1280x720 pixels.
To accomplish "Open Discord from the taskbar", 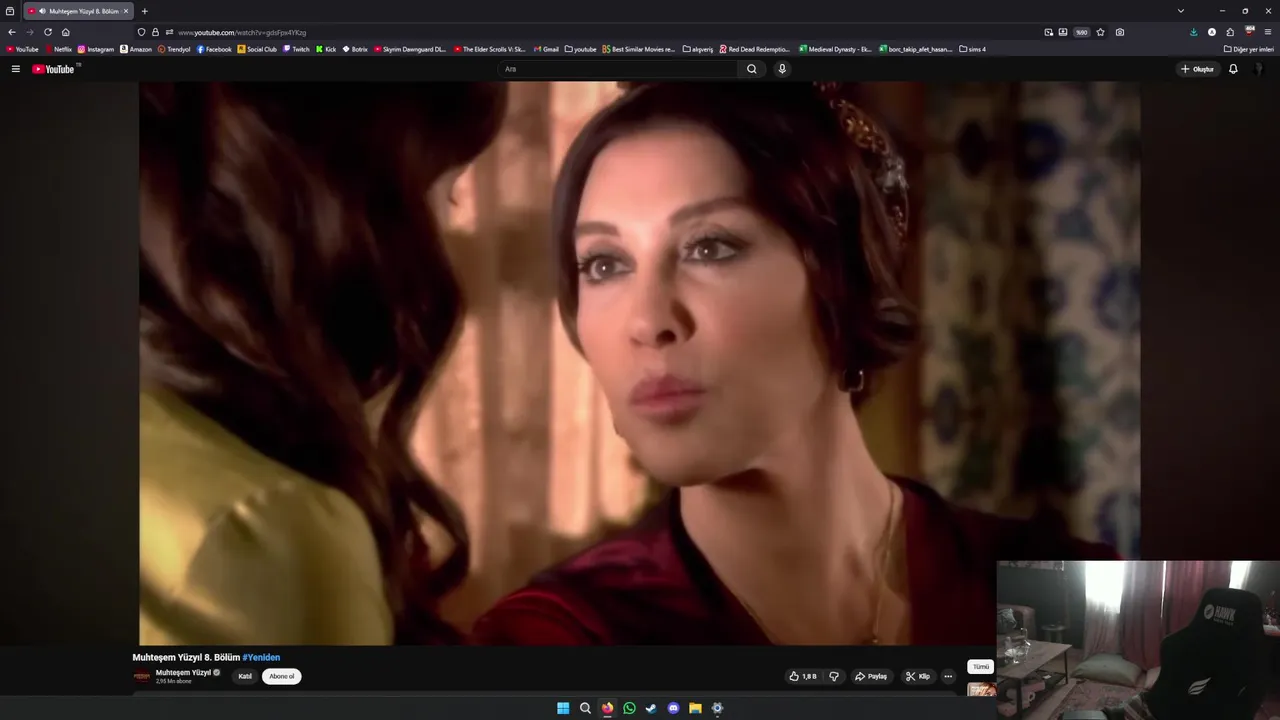I will tap(673, 708).
